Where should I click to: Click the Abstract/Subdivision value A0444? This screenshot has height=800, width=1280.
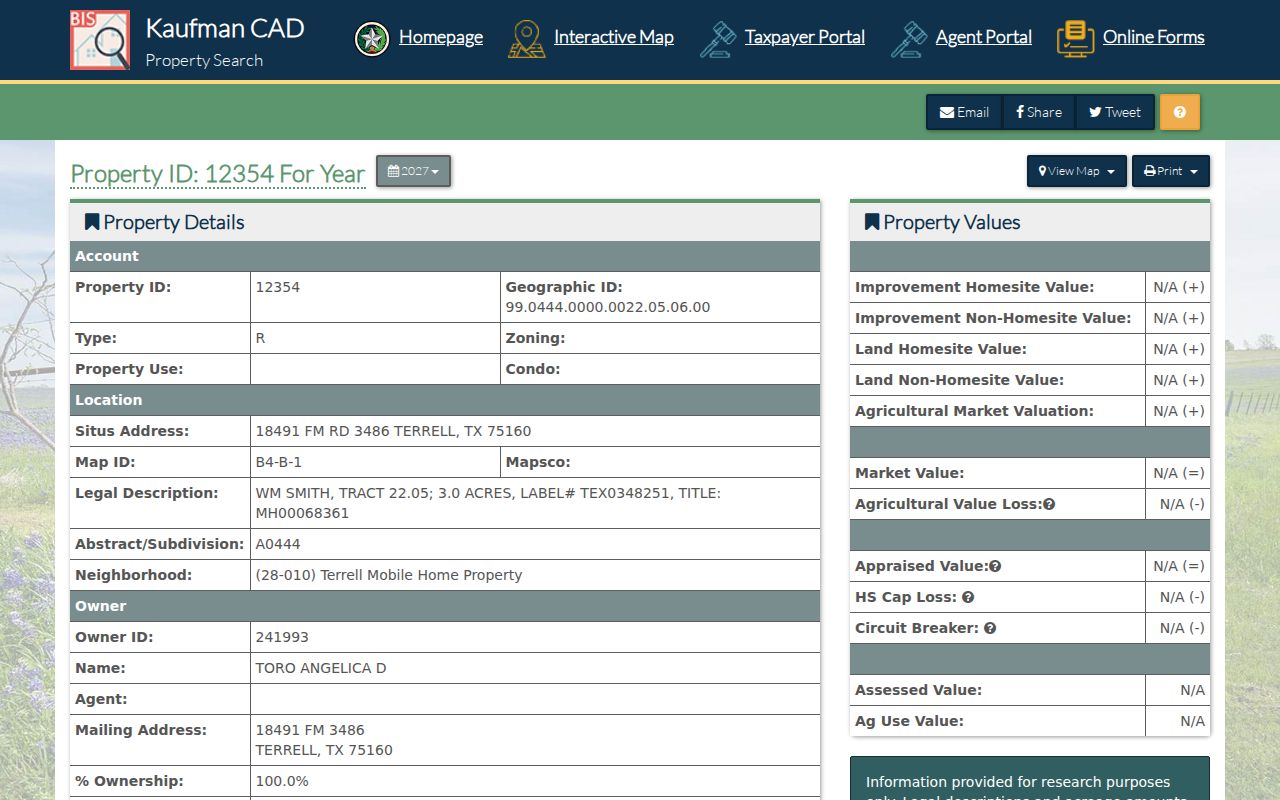pyautogui.click(x=278, y=544)
